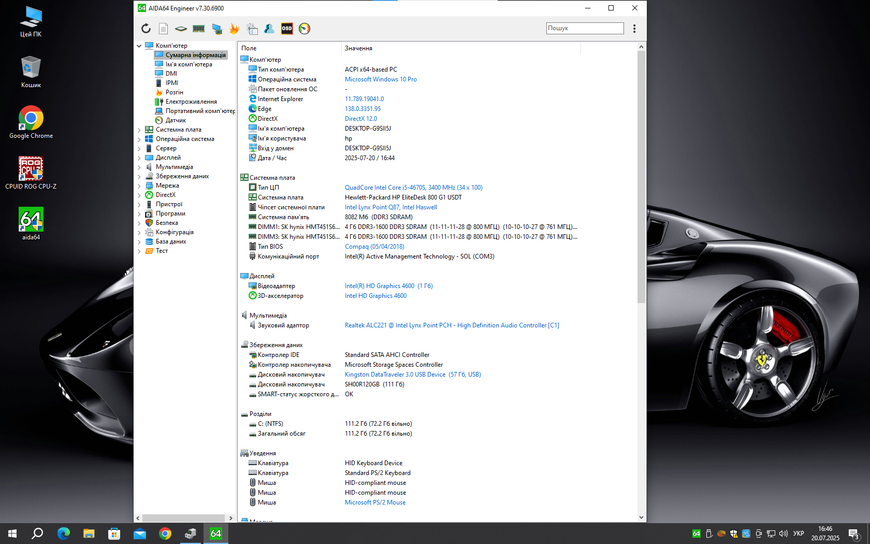
Task: Click the blue user silhouette toolbar icon
Action: [x=269, y=28]
